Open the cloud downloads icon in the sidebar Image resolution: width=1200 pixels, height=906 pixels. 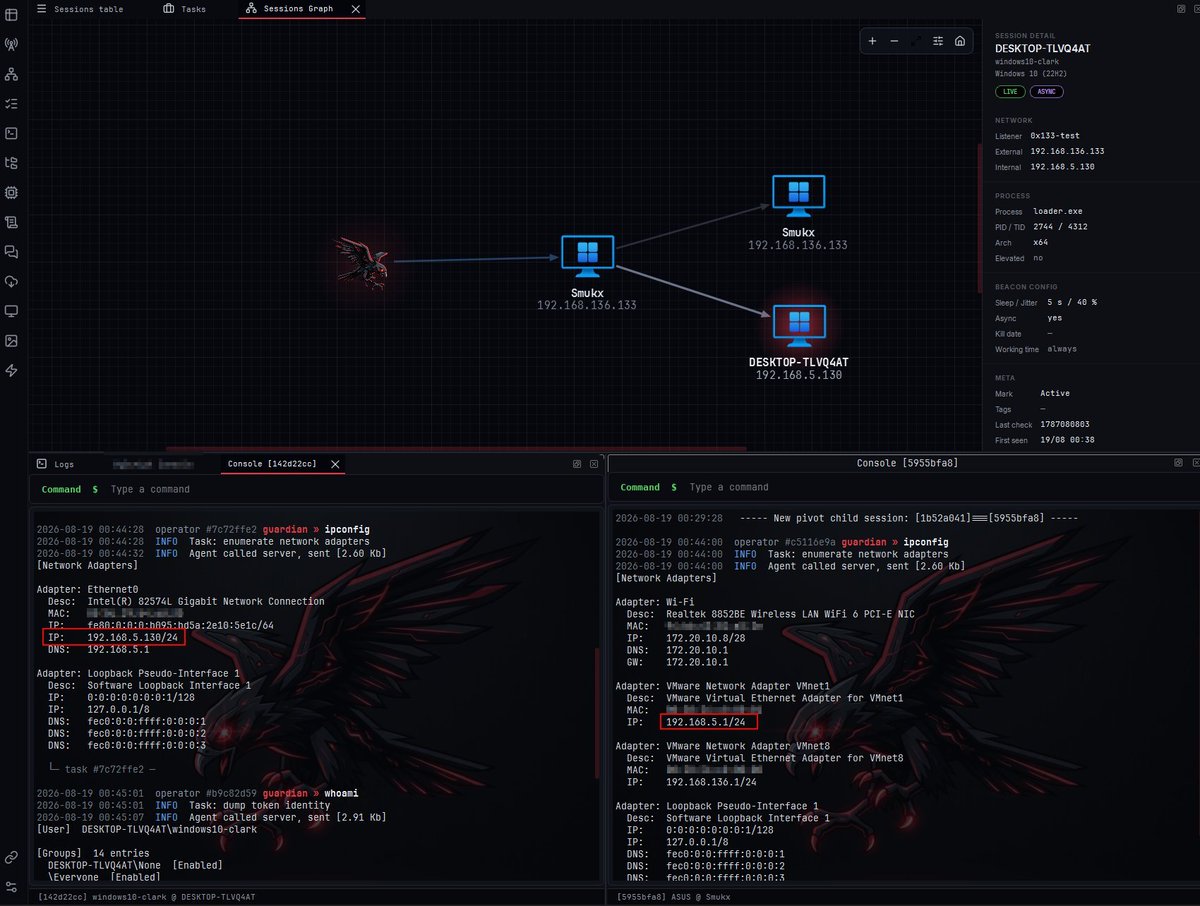click(x=12, y=281)
